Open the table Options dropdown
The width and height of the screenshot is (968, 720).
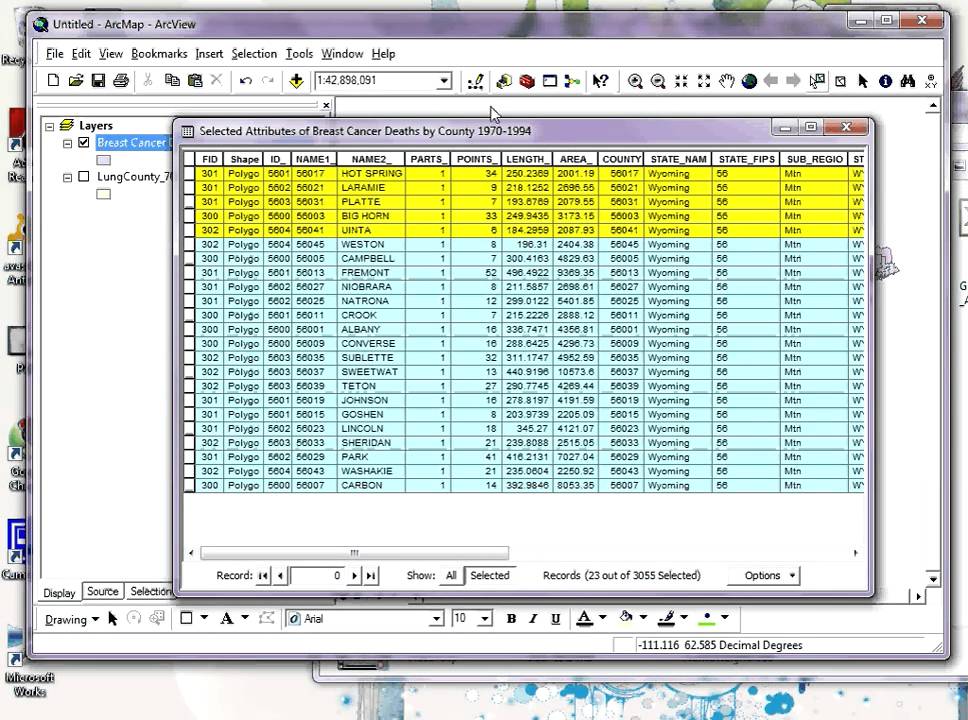point(764,576)
